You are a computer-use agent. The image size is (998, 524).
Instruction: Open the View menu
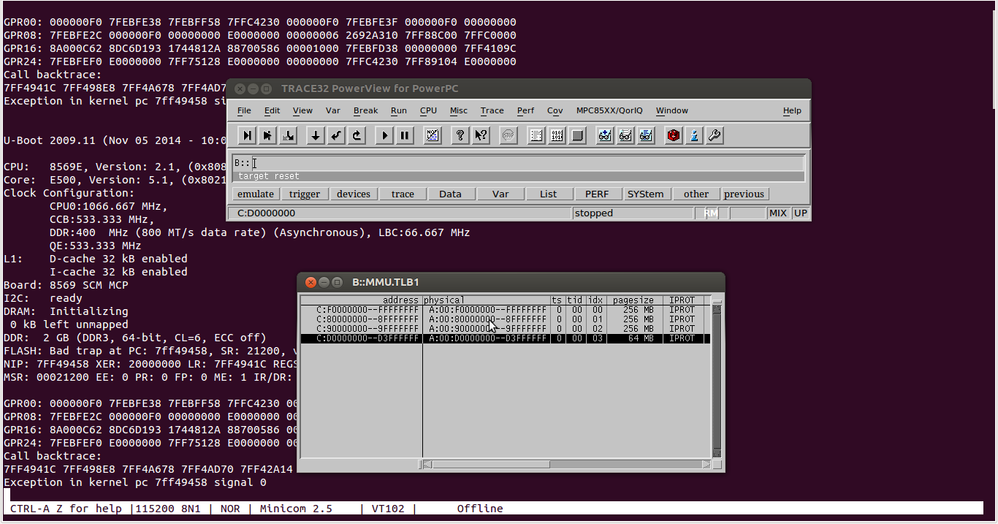pos(302,110)
